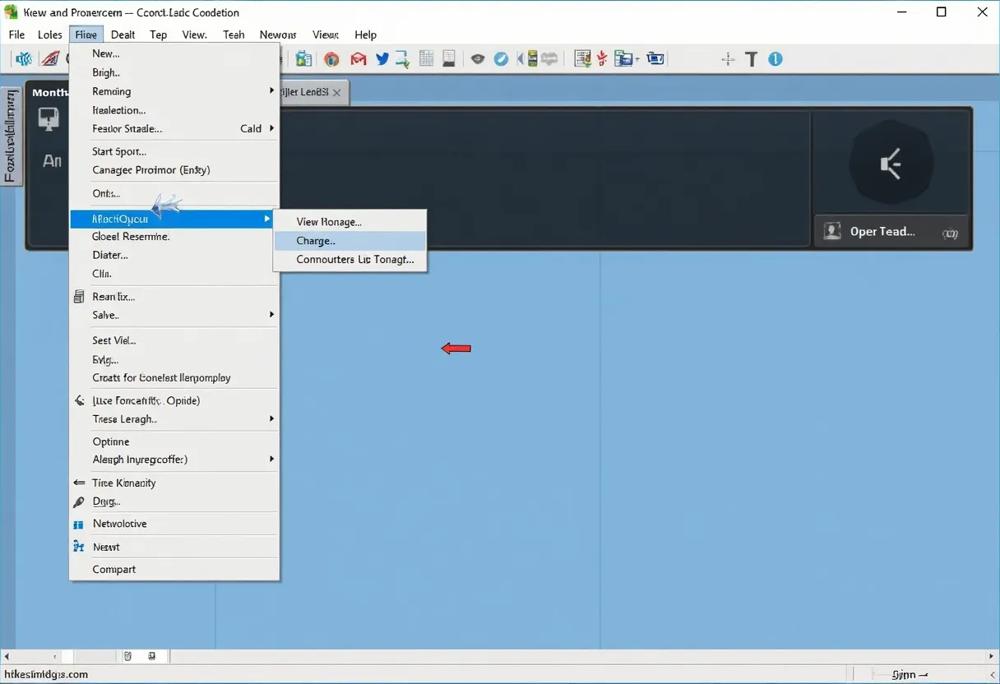Click the green device icon with left arrow
Screen dimensions: 1000x684
(x=528, y=59)
